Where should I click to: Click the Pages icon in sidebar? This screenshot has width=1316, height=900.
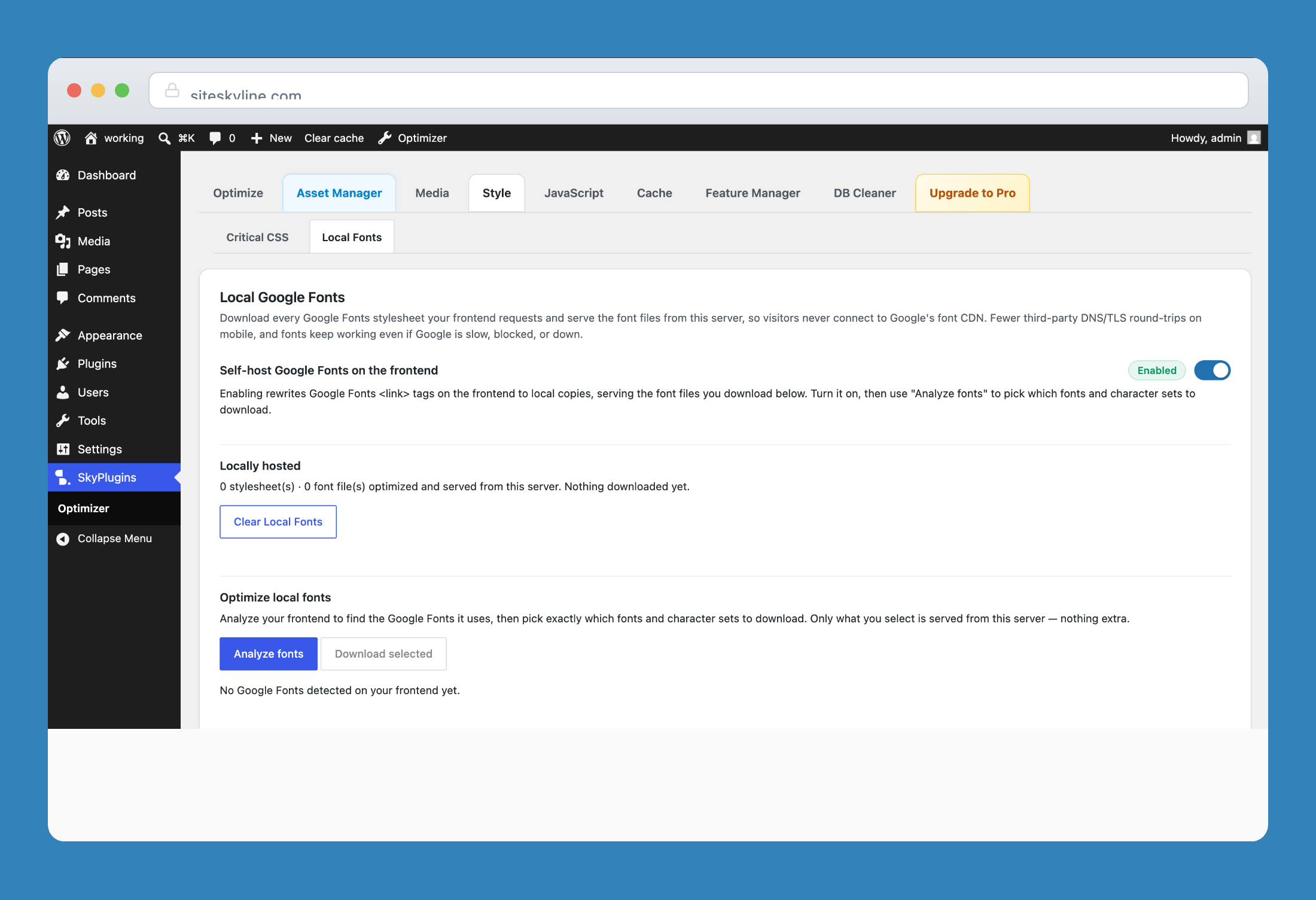click(63, 269)
